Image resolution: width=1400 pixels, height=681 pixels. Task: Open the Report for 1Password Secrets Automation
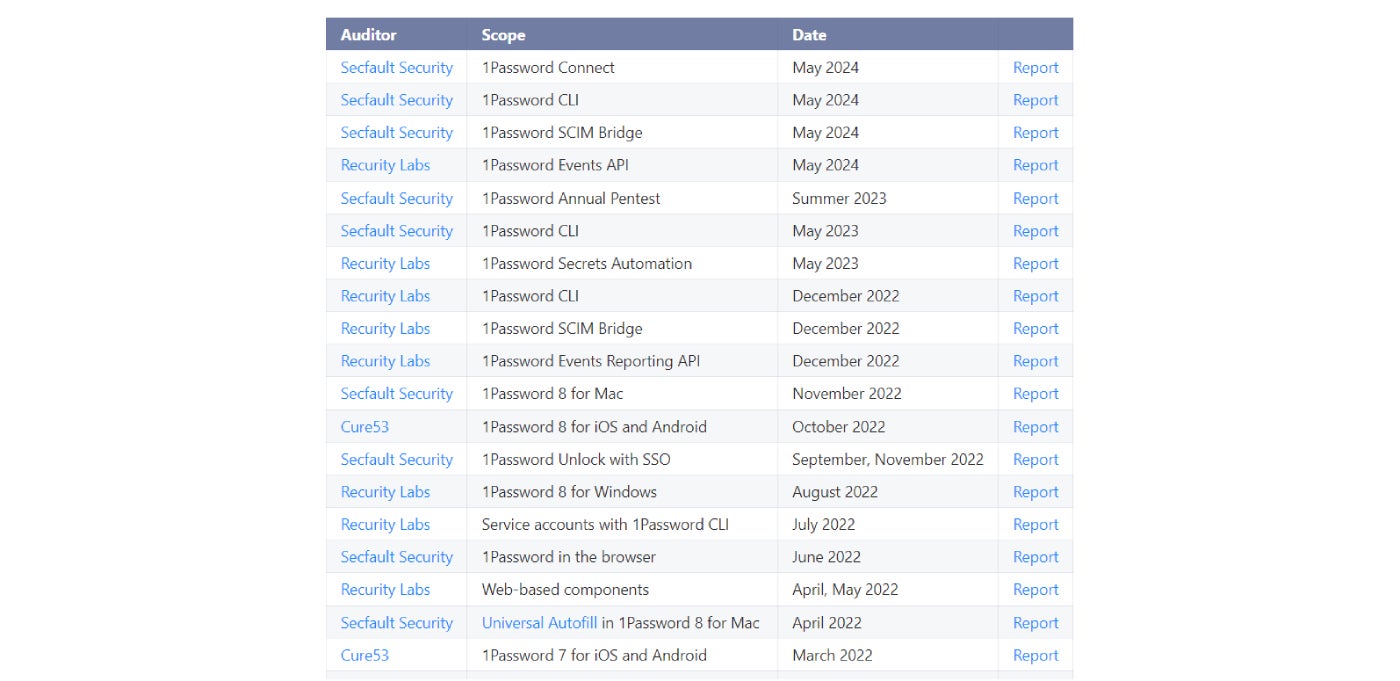[1035, 263]
